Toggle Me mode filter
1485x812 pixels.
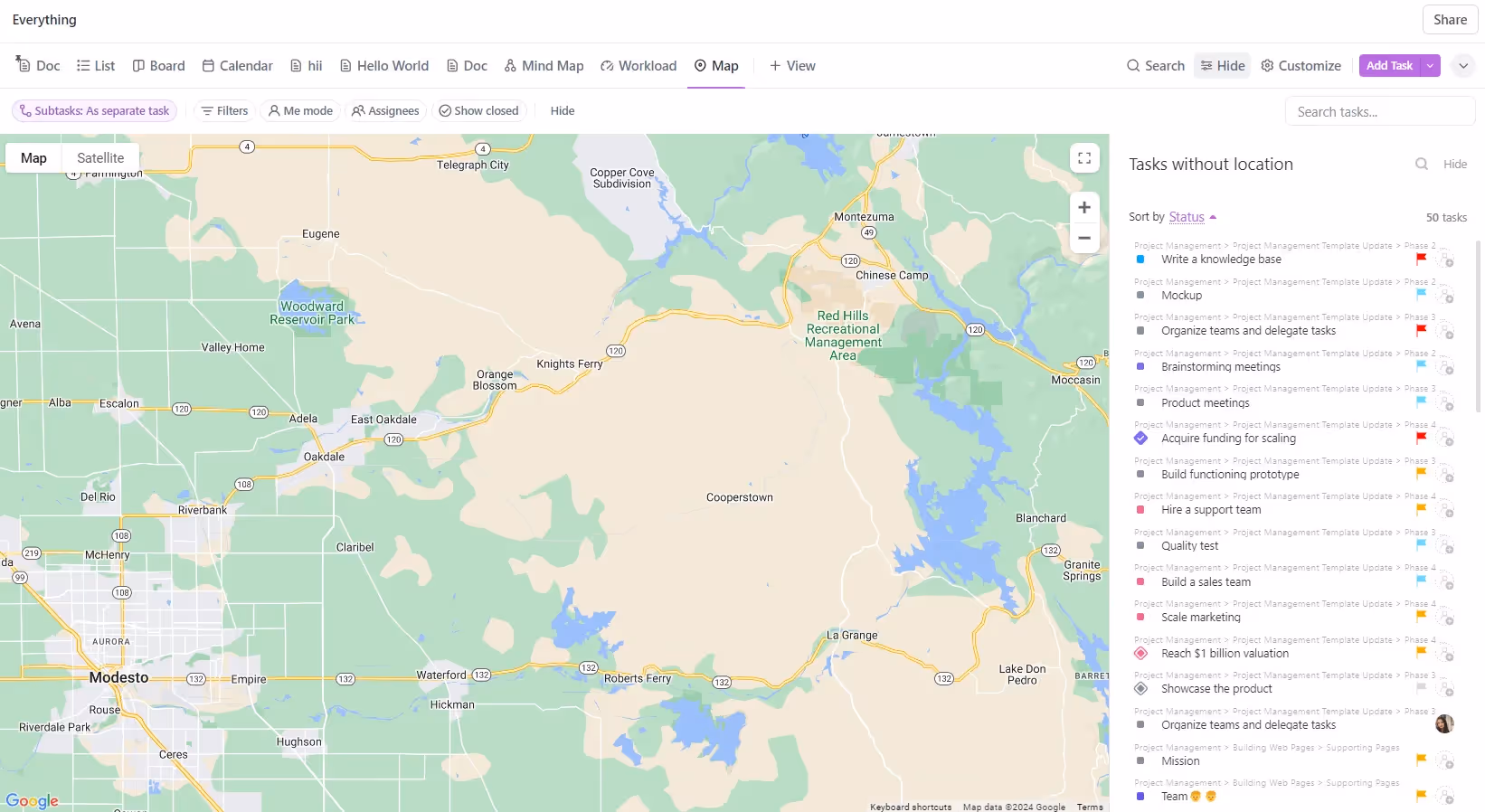pos(300,110)
